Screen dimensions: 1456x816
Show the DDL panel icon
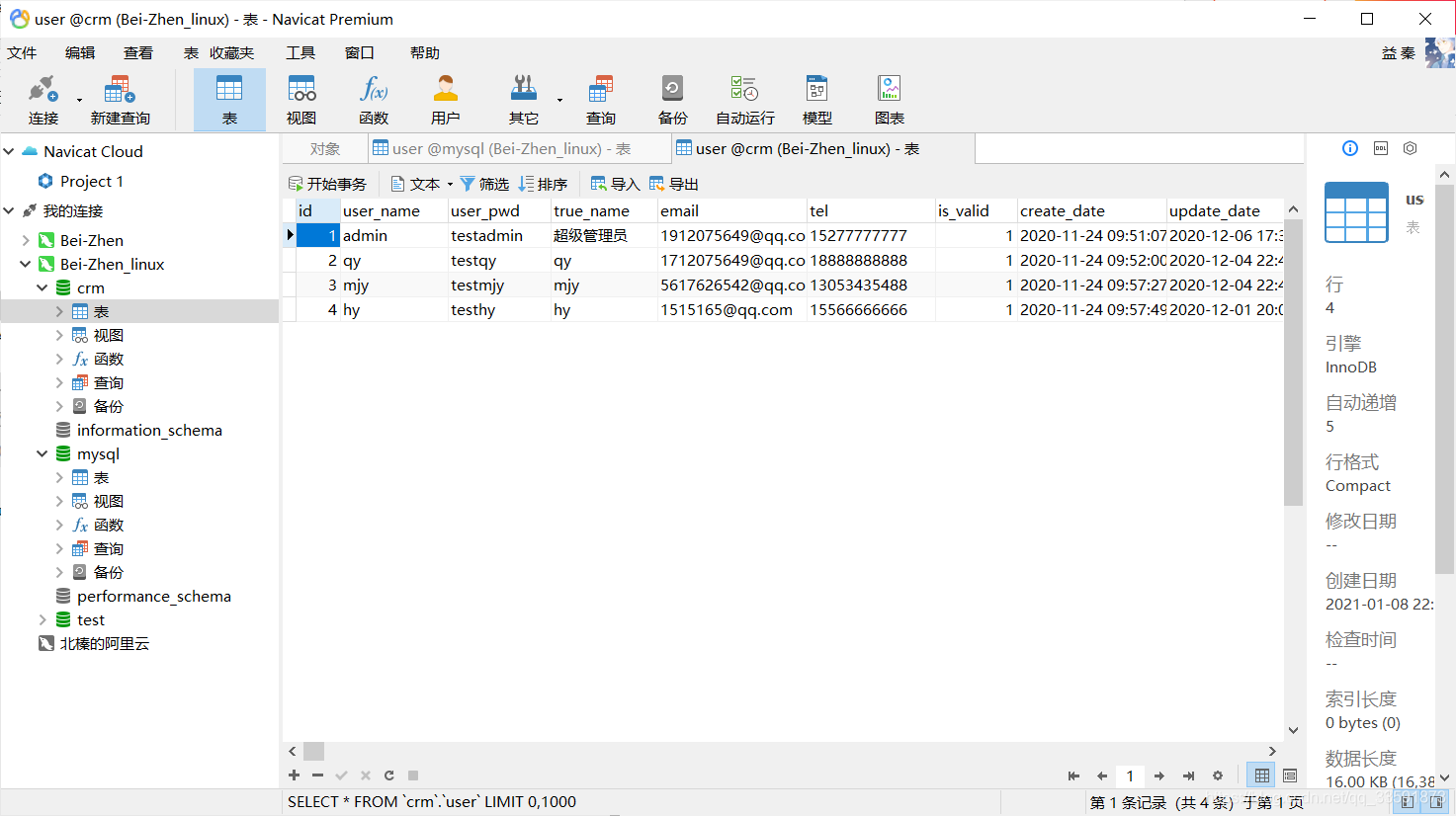tap(1381, 148)
